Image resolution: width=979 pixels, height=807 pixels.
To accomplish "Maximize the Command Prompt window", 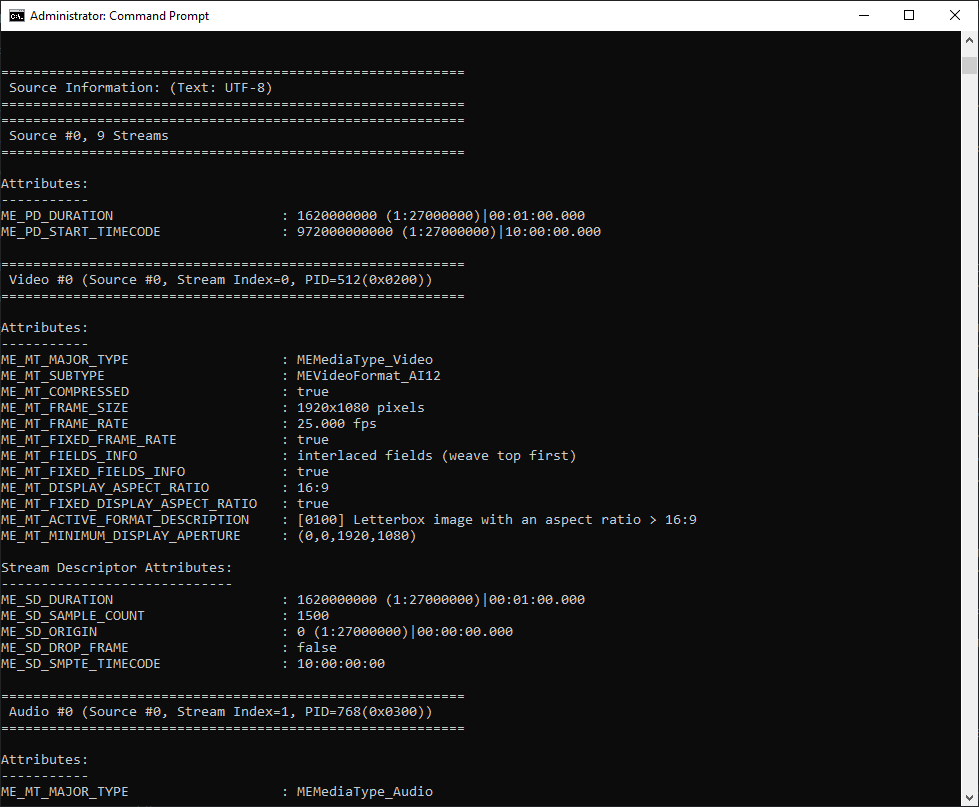I will [909, 16].
